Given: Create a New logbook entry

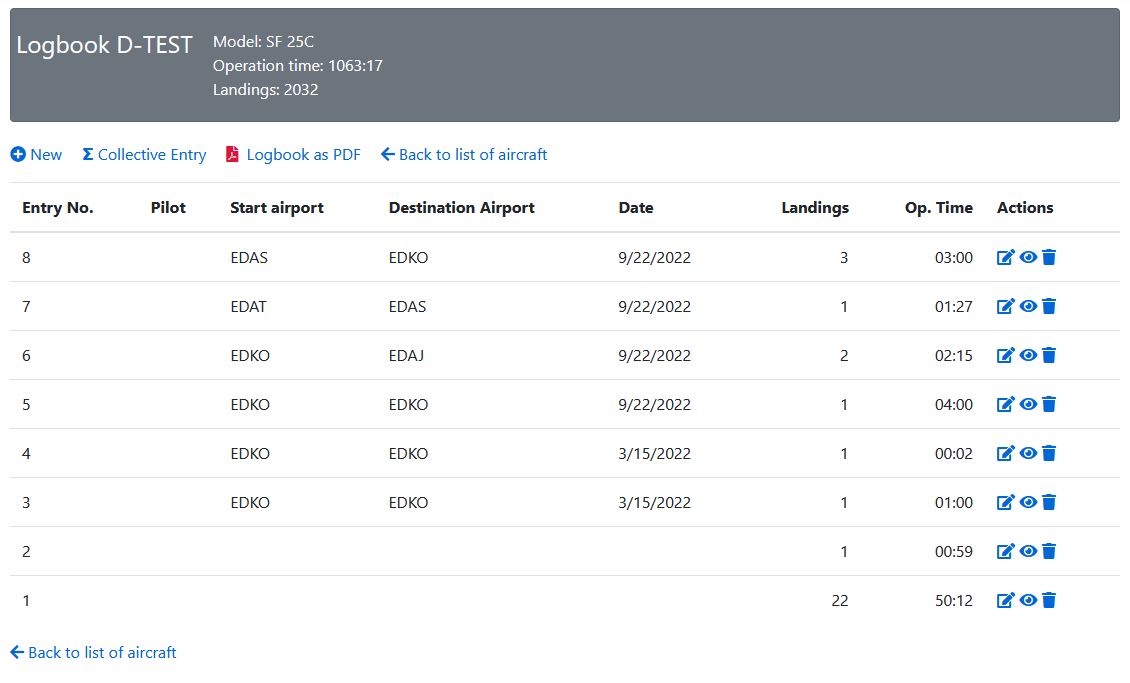Looking at the screenshot, I should 36,155.
